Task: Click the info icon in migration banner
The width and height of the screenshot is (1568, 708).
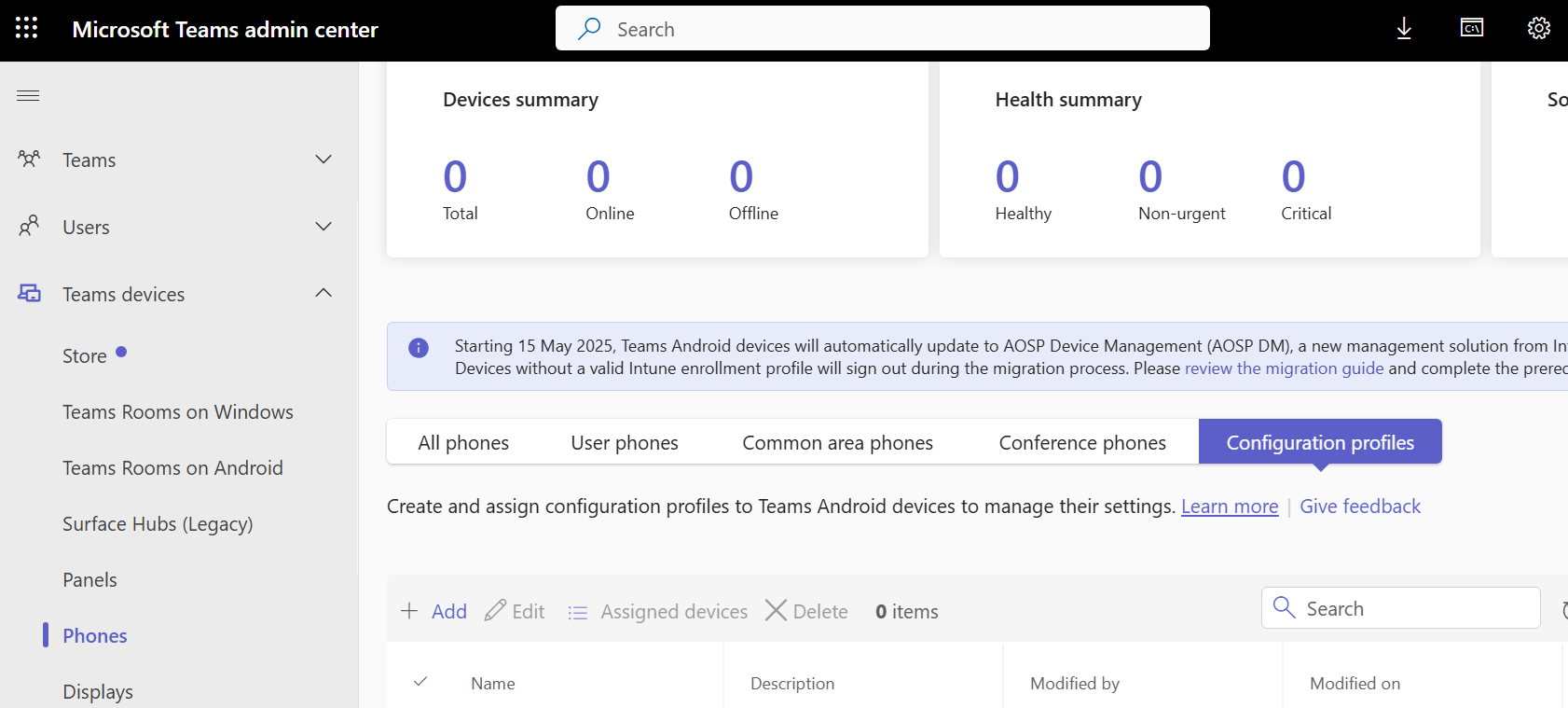Action: [419, 348]
